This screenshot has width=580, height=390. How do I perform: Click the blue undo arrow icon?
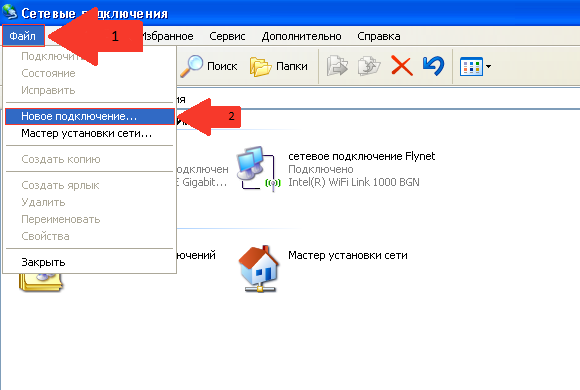pyautogui.click(x=434, y=65)
